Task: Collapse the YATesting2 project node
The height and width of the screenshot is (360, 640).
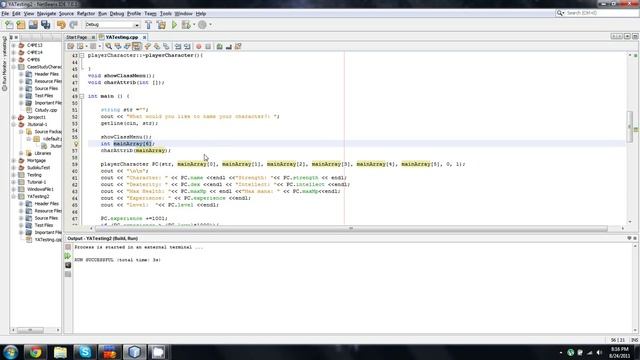Action: tap(13, 196)
